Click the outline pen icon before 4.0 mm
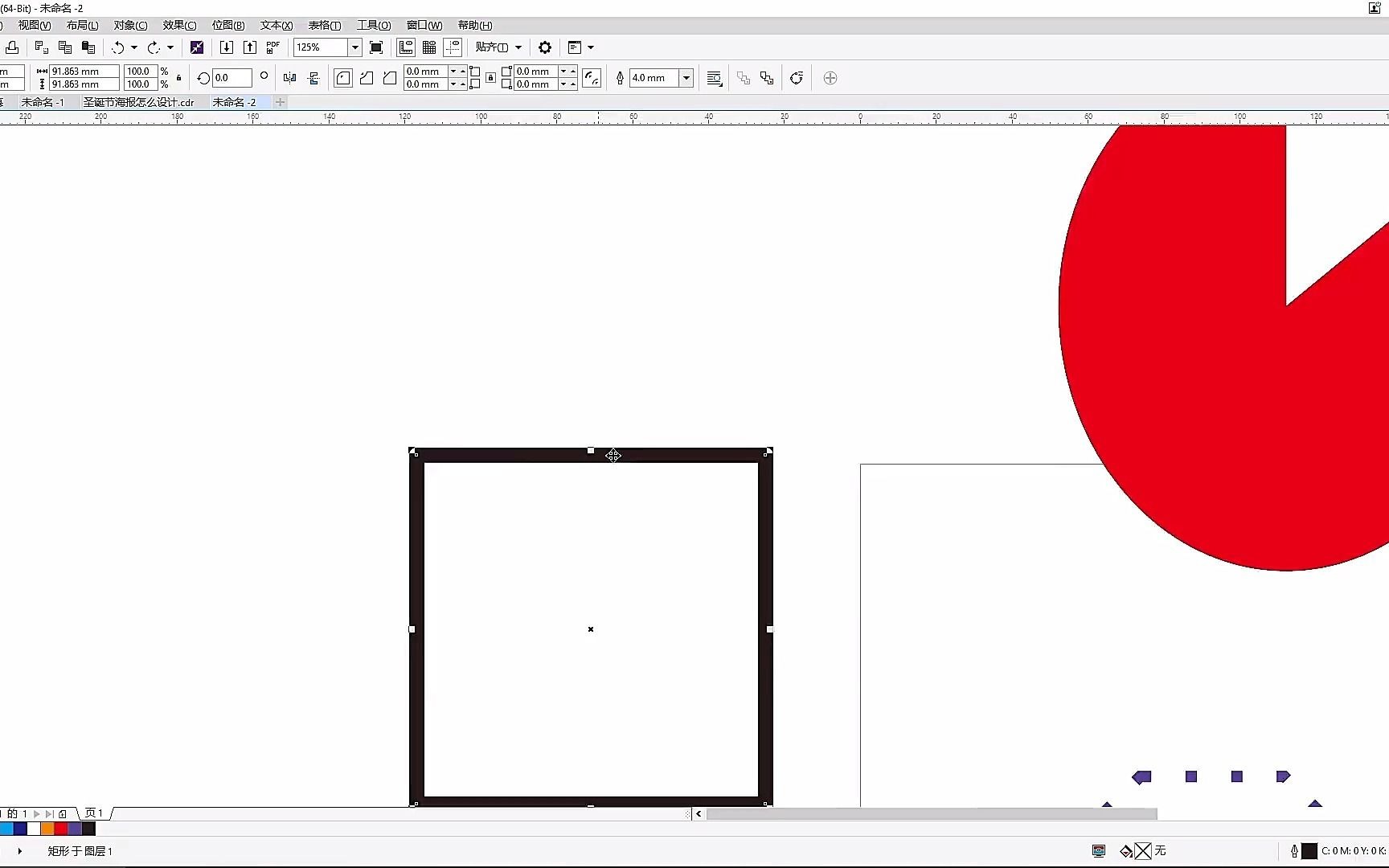The image size is (1389, 868). pyautogui.click(x=620, y=78)
